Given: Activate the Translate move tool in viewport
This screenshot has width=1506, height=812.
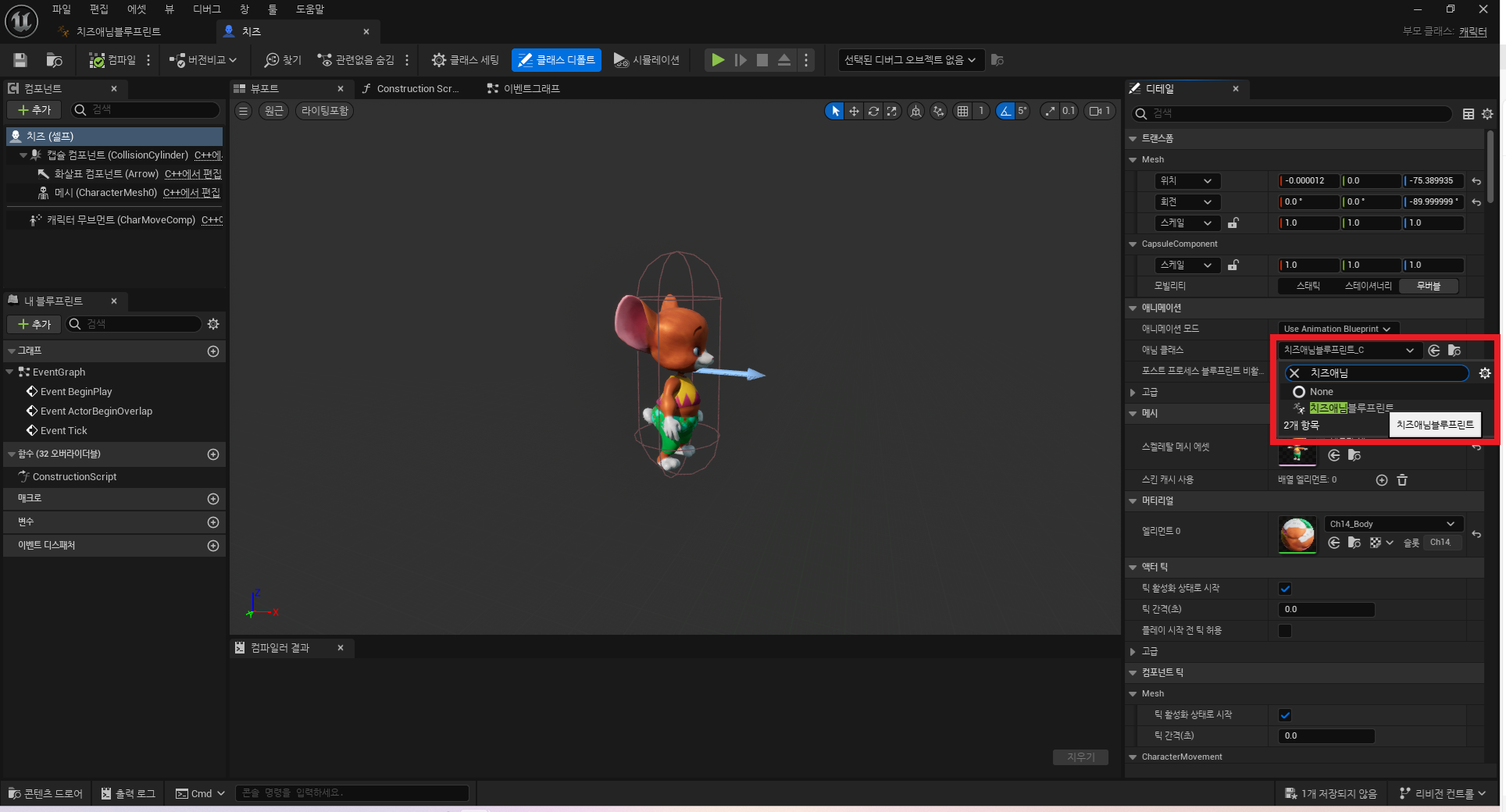Looking at the screenshot, I should 854,111.
